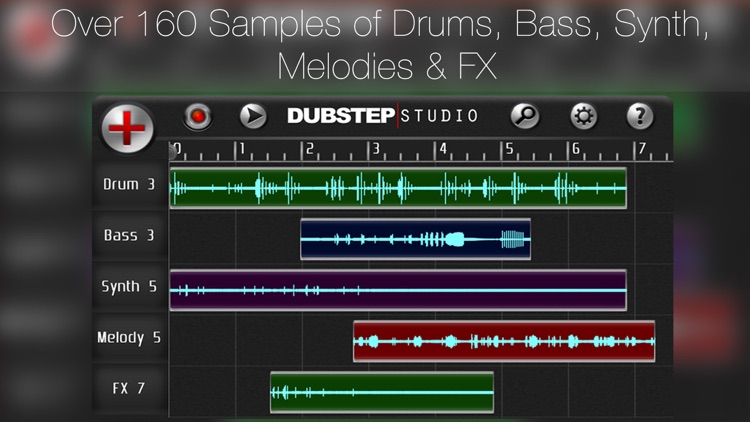Open the magnifier zoom tool
This screenshot has width=750, height=422.
pos(525,116)
